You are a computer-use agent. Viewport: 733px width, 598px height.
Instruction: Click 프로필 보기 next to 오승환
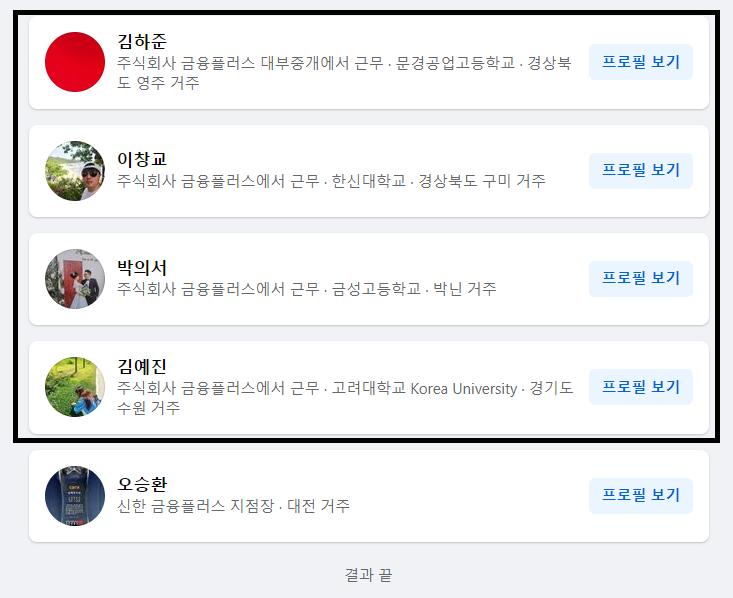(x=640, y=496)
